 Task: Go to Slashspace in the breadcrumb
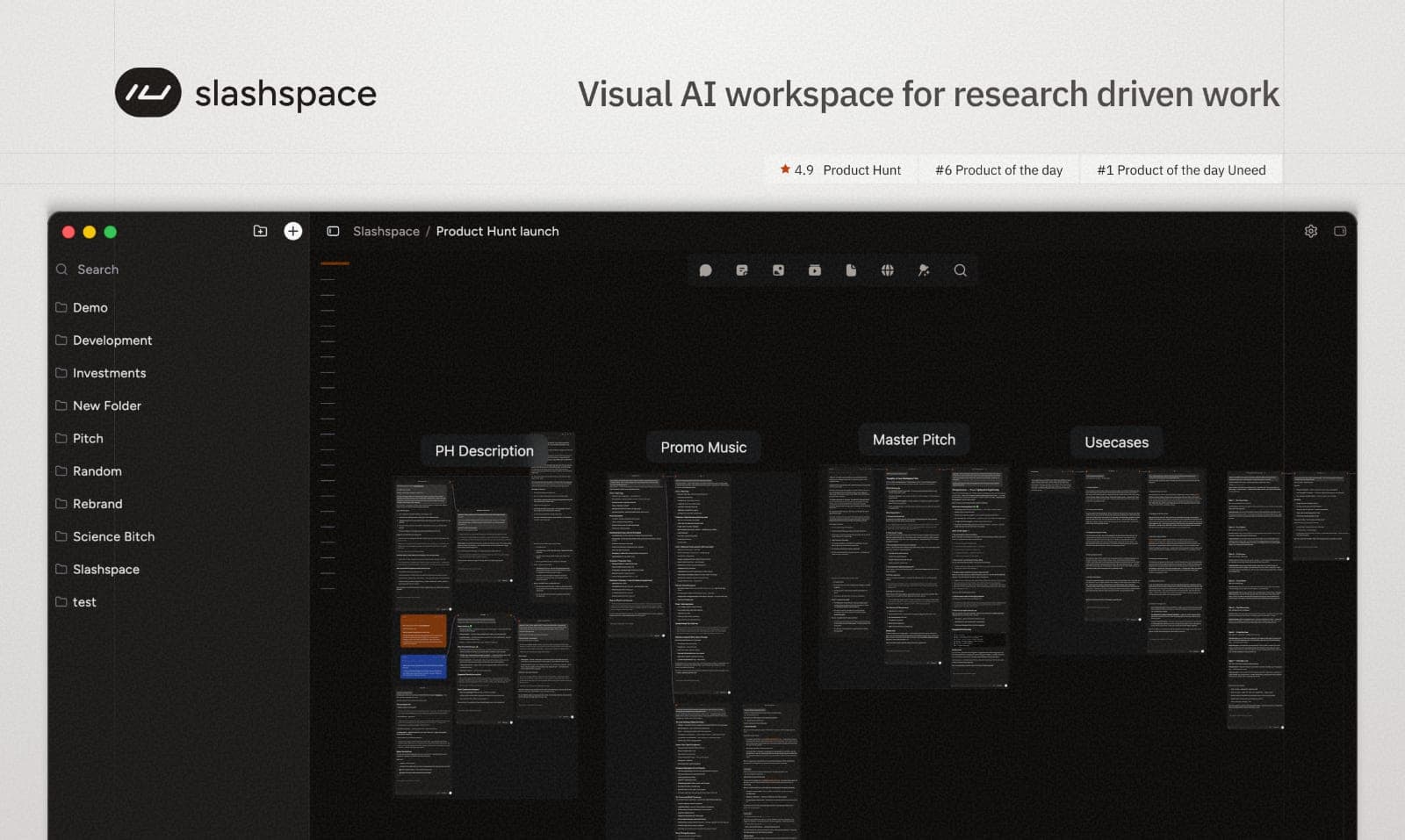tap(386, 231)
